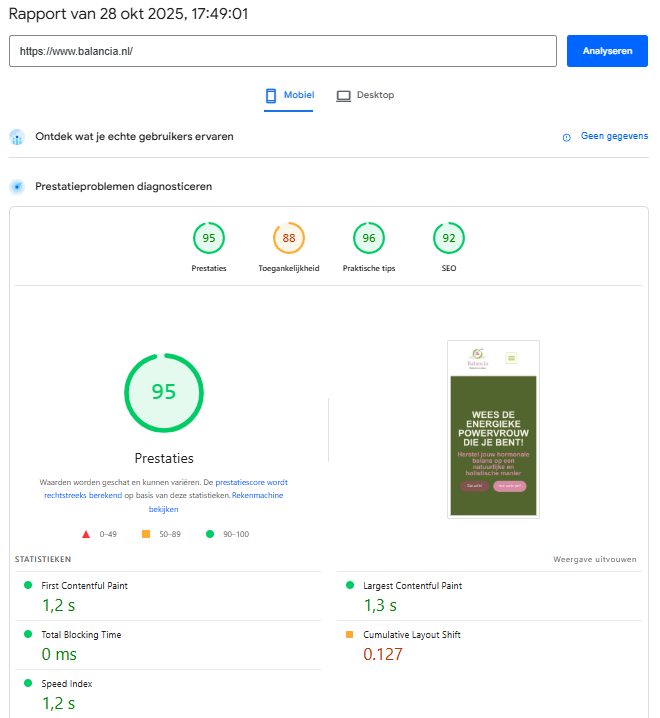660x718 pixels.
Task: Switch to the Mobiel tab
Action: (x=289, y=96)
